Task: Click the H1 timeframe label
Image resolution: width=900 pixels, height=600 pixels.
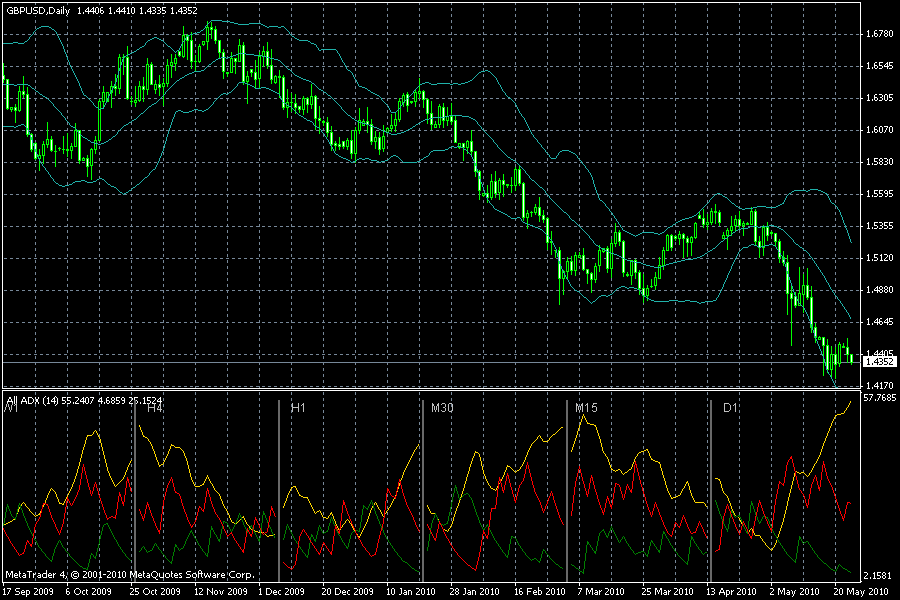Action: (298, 408)
